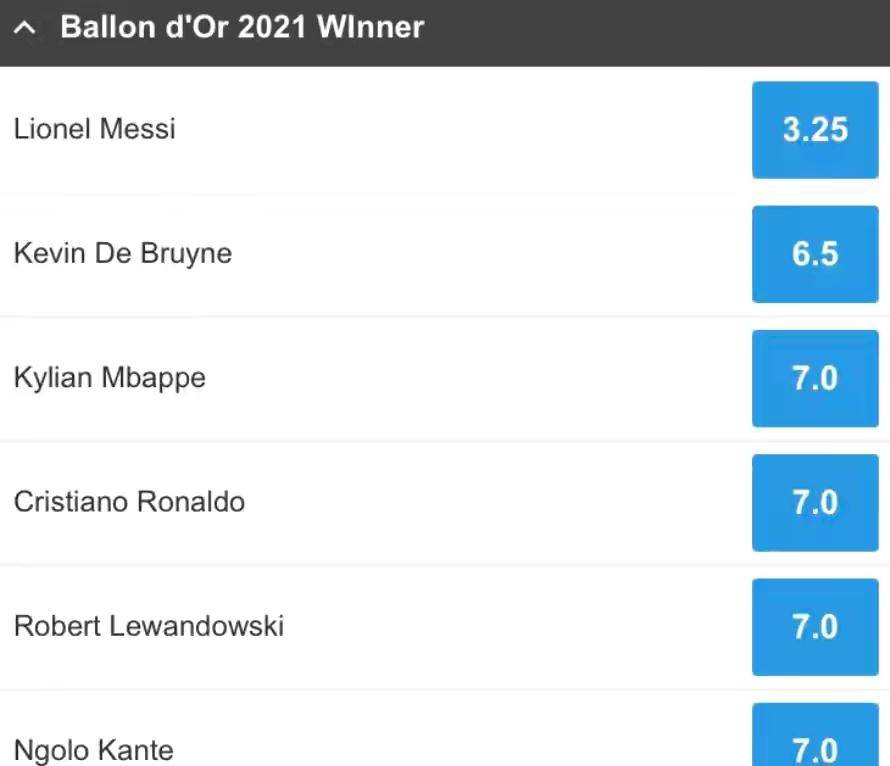Back Lewandowski to win at 7.0
This screenshot has height=766, width=890.
[x=815, y=627]
